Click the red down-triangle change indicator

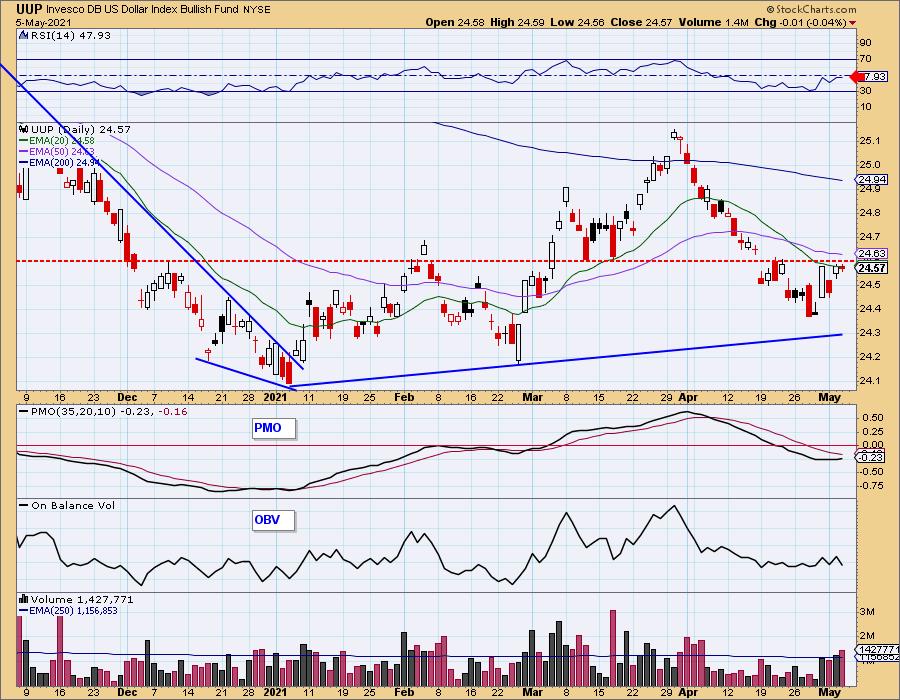852,23
